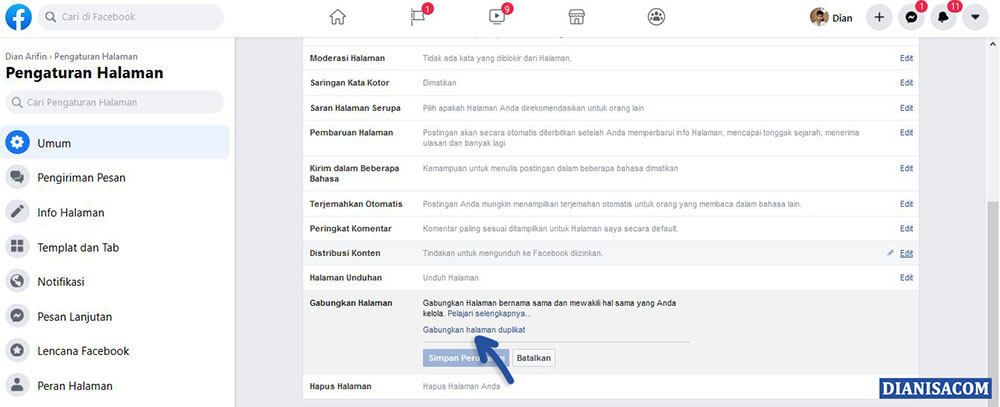Click the Cari di Facebook search box

pyautogui.click(x=131, y=17)
